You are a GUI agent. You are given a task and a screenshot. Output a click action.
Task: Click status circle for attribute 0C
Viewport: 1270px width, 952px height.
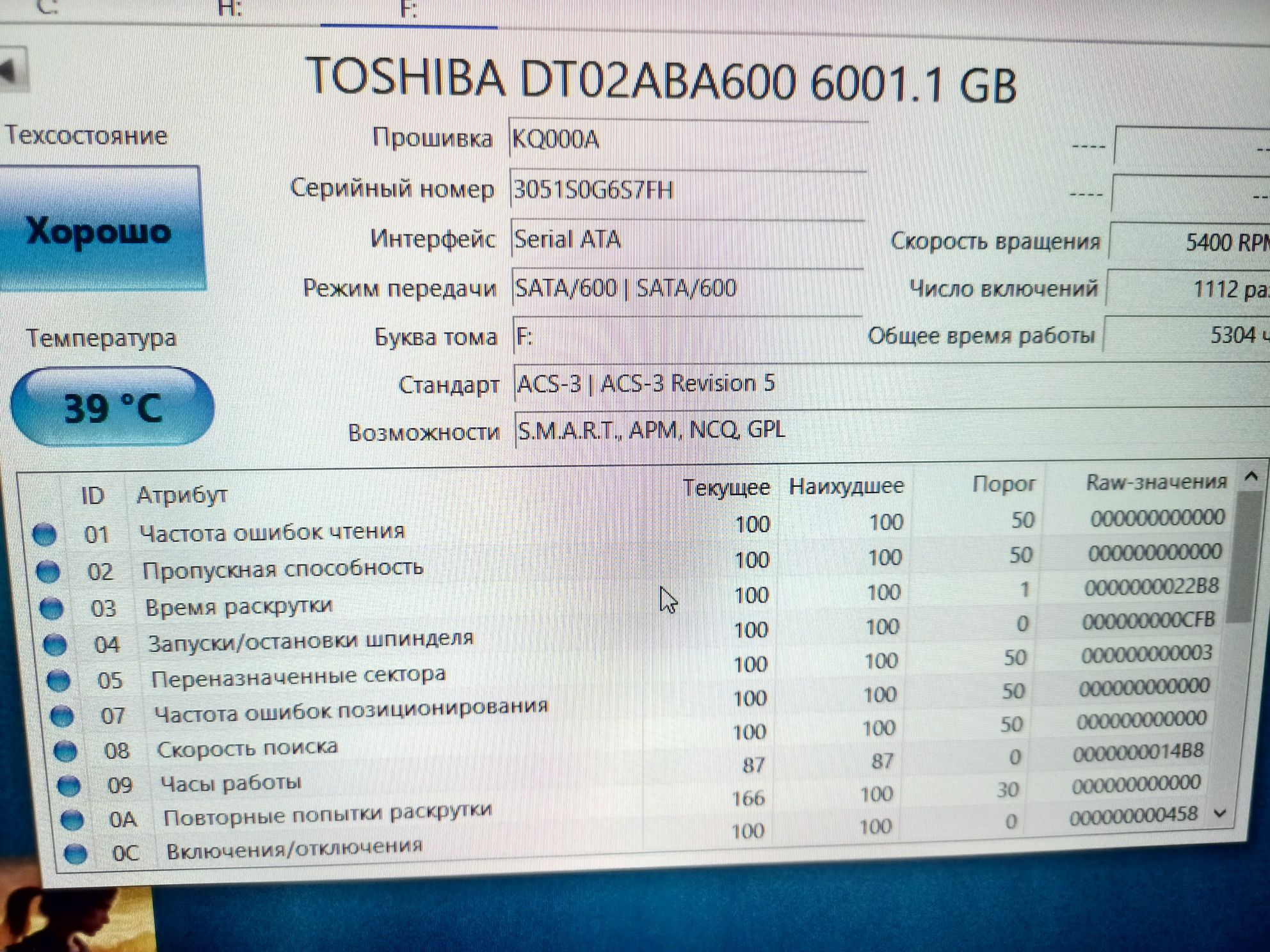pos(76,854)
